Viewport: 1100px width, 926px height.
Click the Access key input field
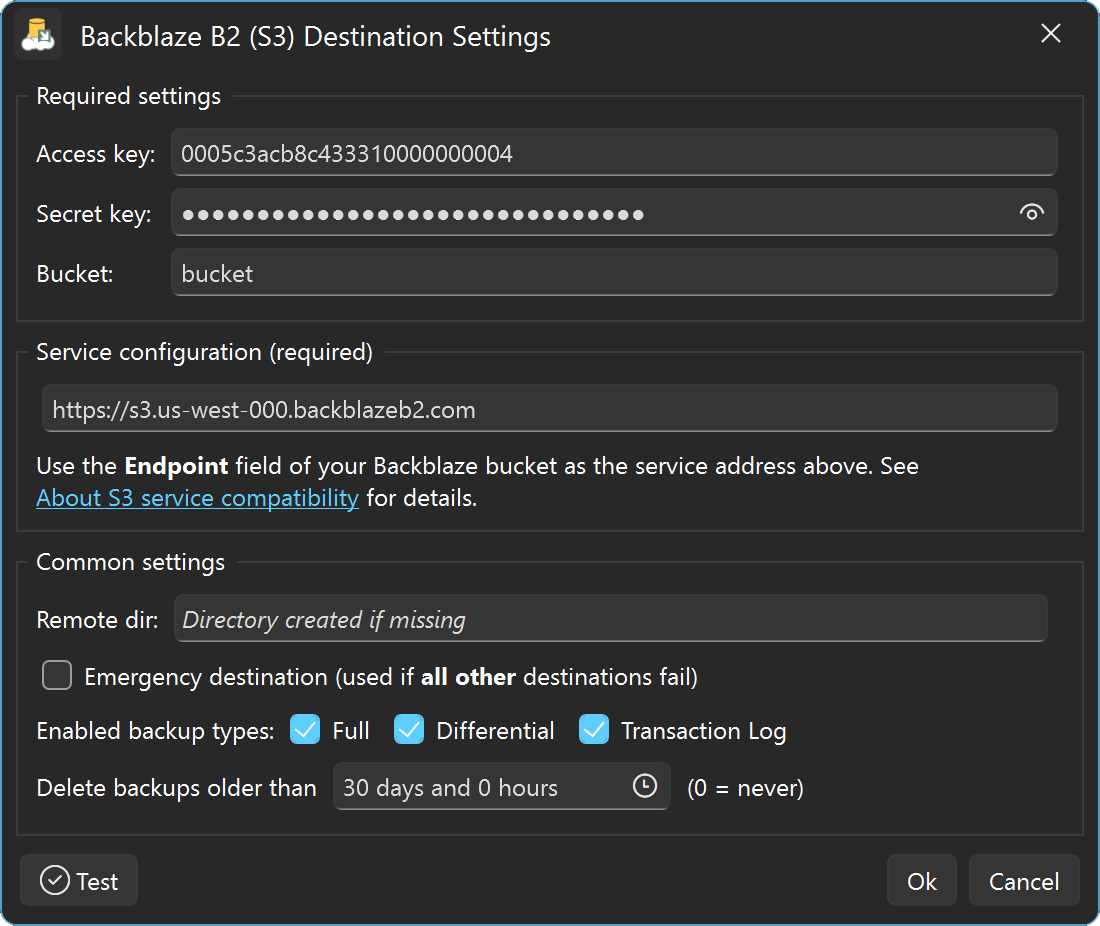614,152
